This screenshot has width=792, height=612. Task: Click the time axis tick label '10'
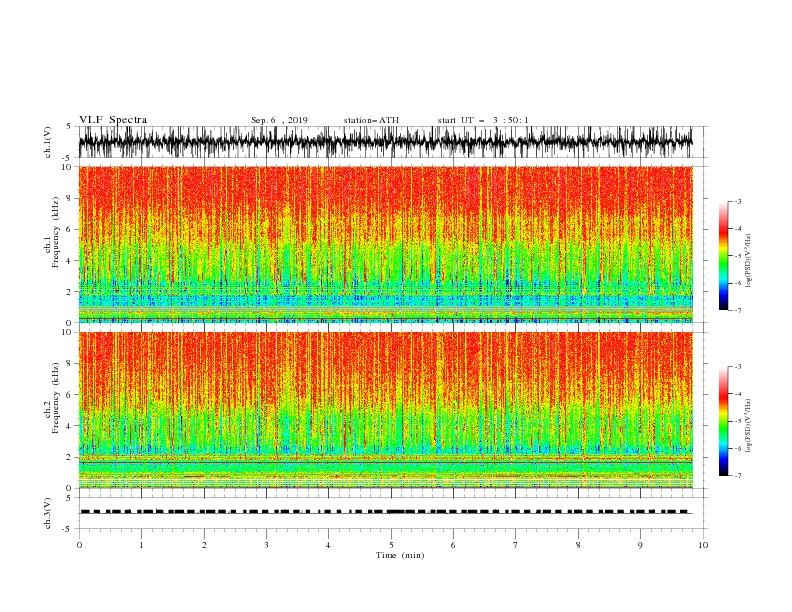coord(703,545)
